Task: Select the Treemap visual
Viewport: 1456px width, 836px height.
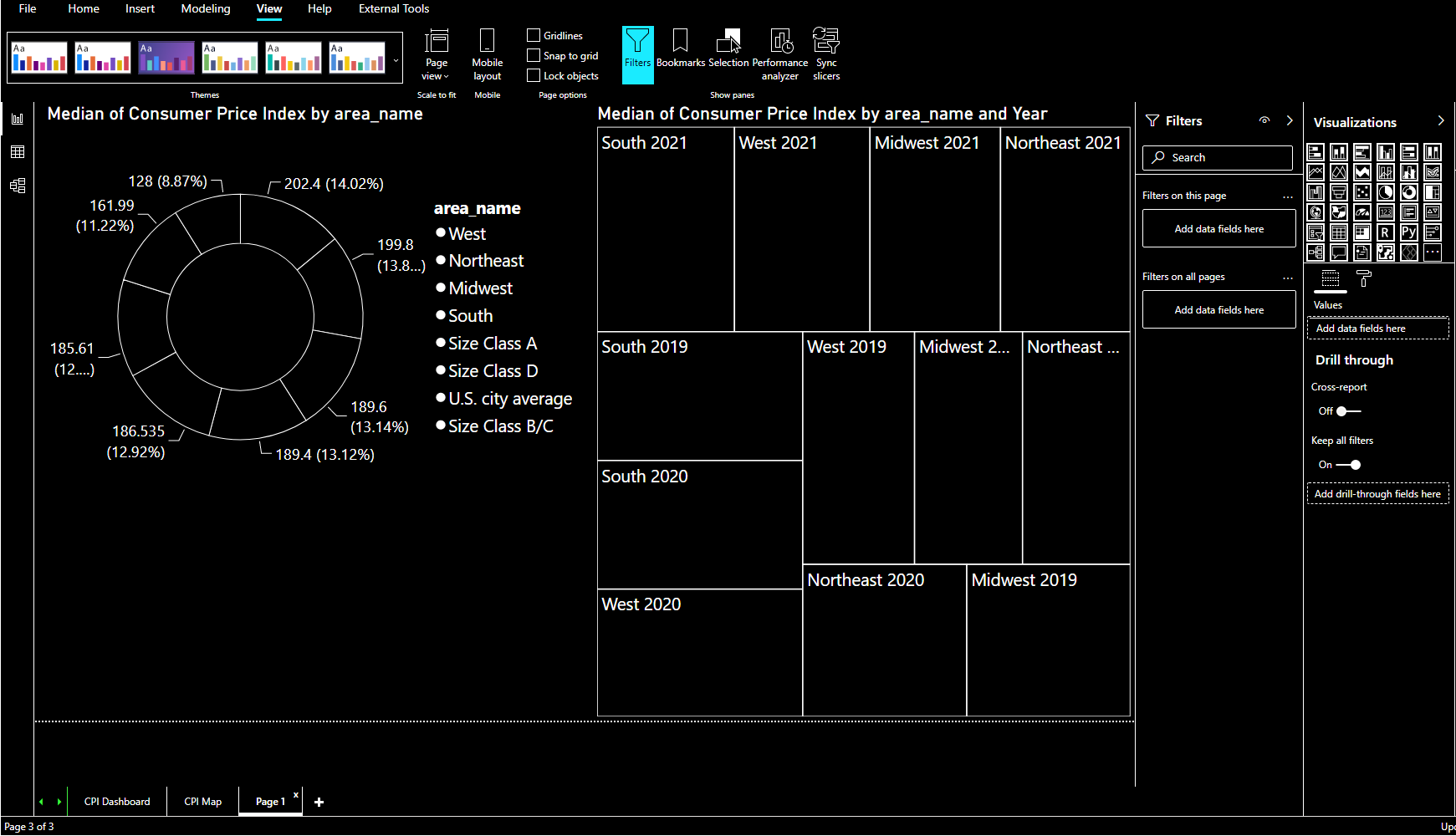Action: tap(1433, 192)
